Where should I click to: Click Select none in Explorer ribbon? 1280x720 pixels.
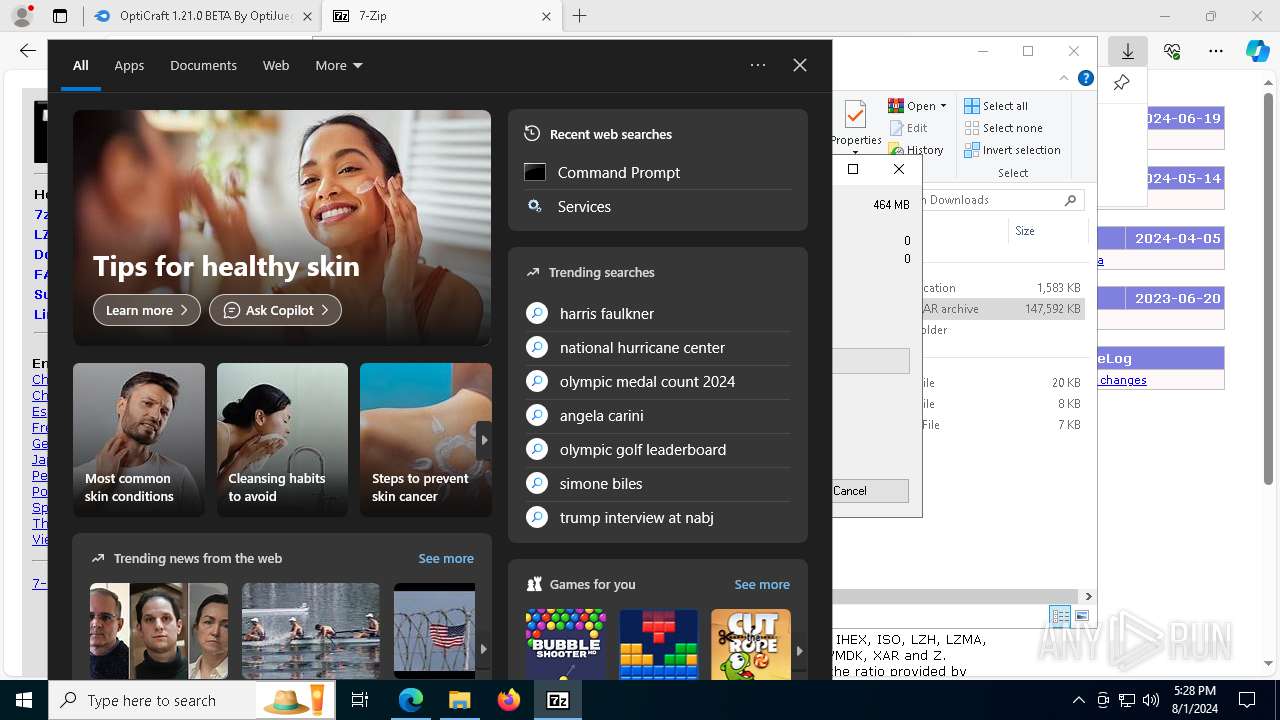pyautogui.click(x=1003, y=128)
